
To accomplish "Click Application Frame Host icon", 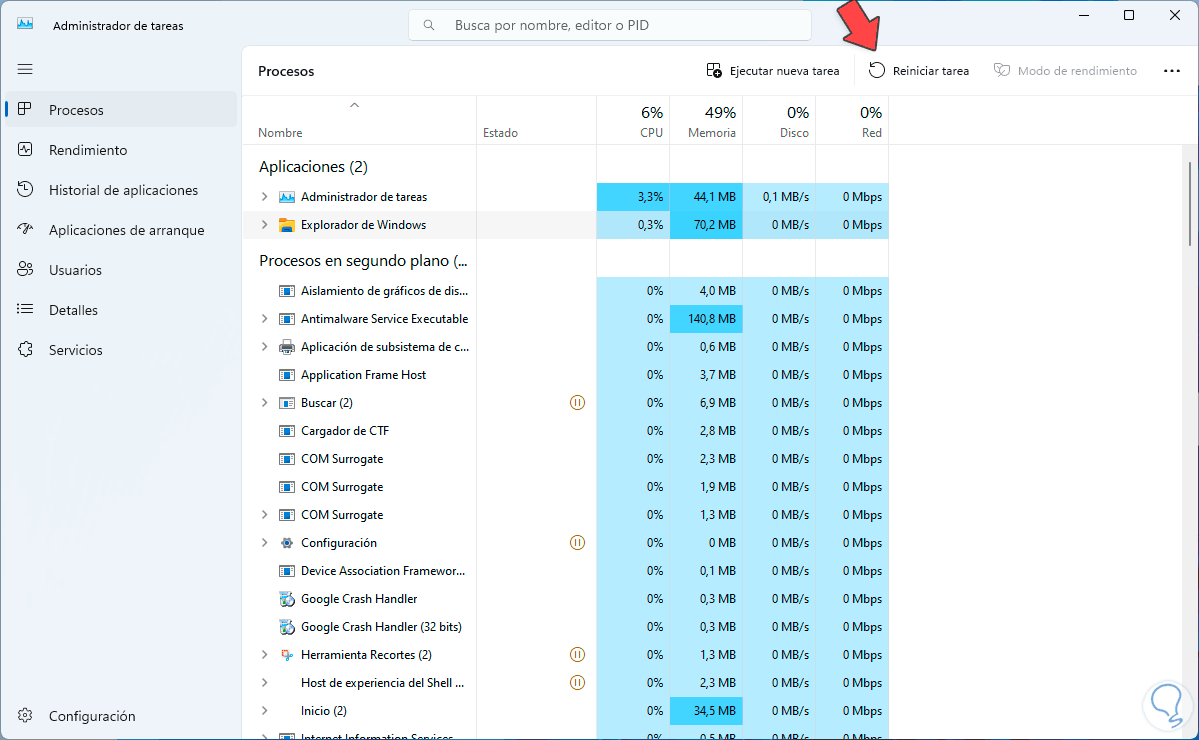I will click(287, 375).
